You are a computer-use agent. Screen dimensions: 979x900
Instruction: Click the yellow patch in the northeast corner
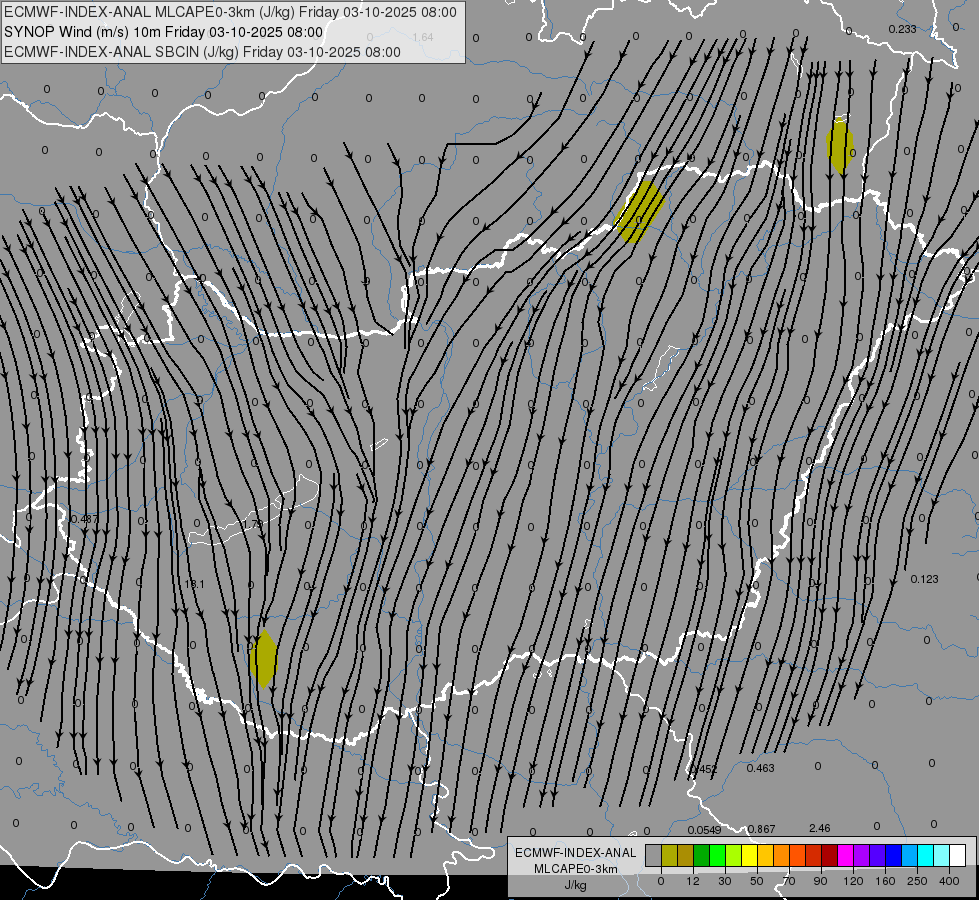pyautogui.click(x=839, y=146)
